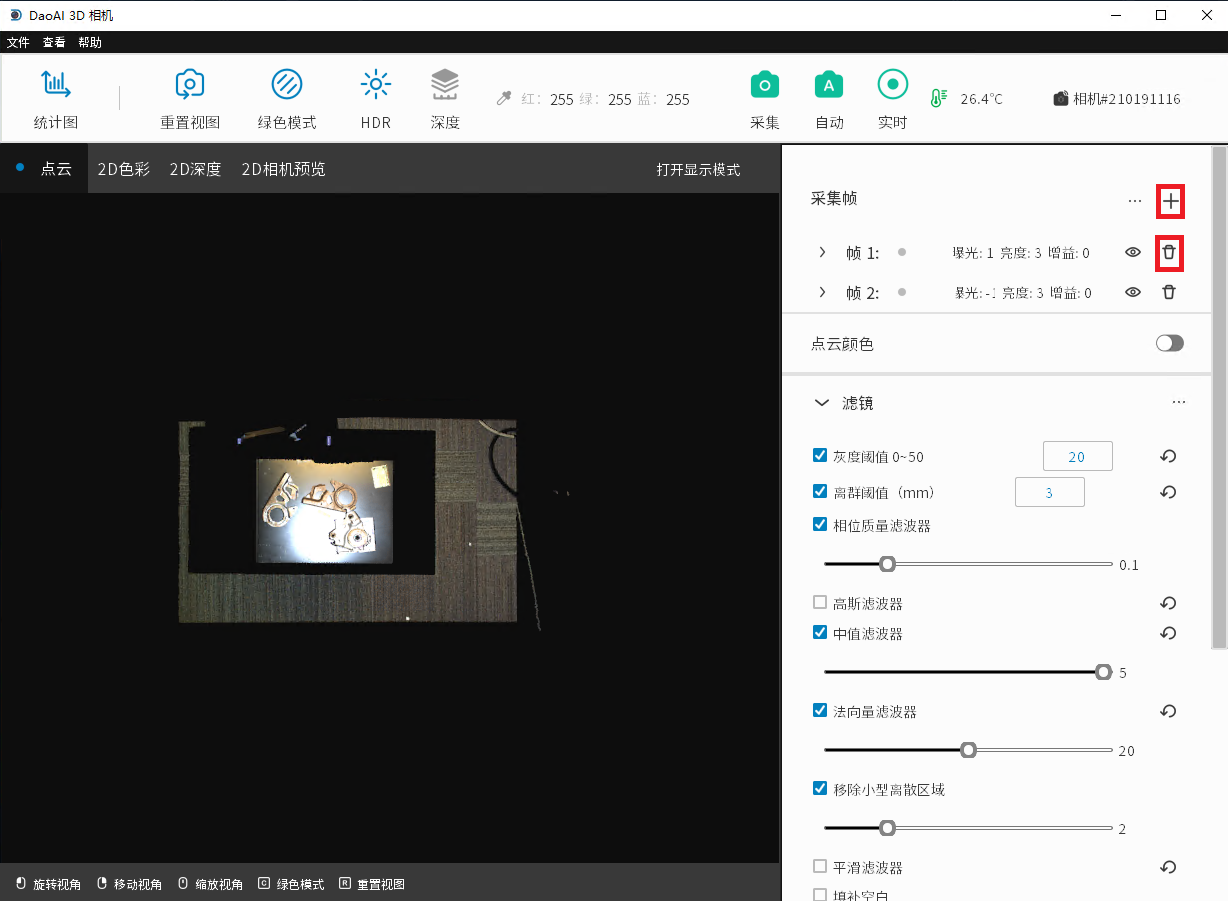The height and width of the screenshot is (901, 1228).
Task: Click the 打开显示模式 button
Action: click(x=698, y=169)
